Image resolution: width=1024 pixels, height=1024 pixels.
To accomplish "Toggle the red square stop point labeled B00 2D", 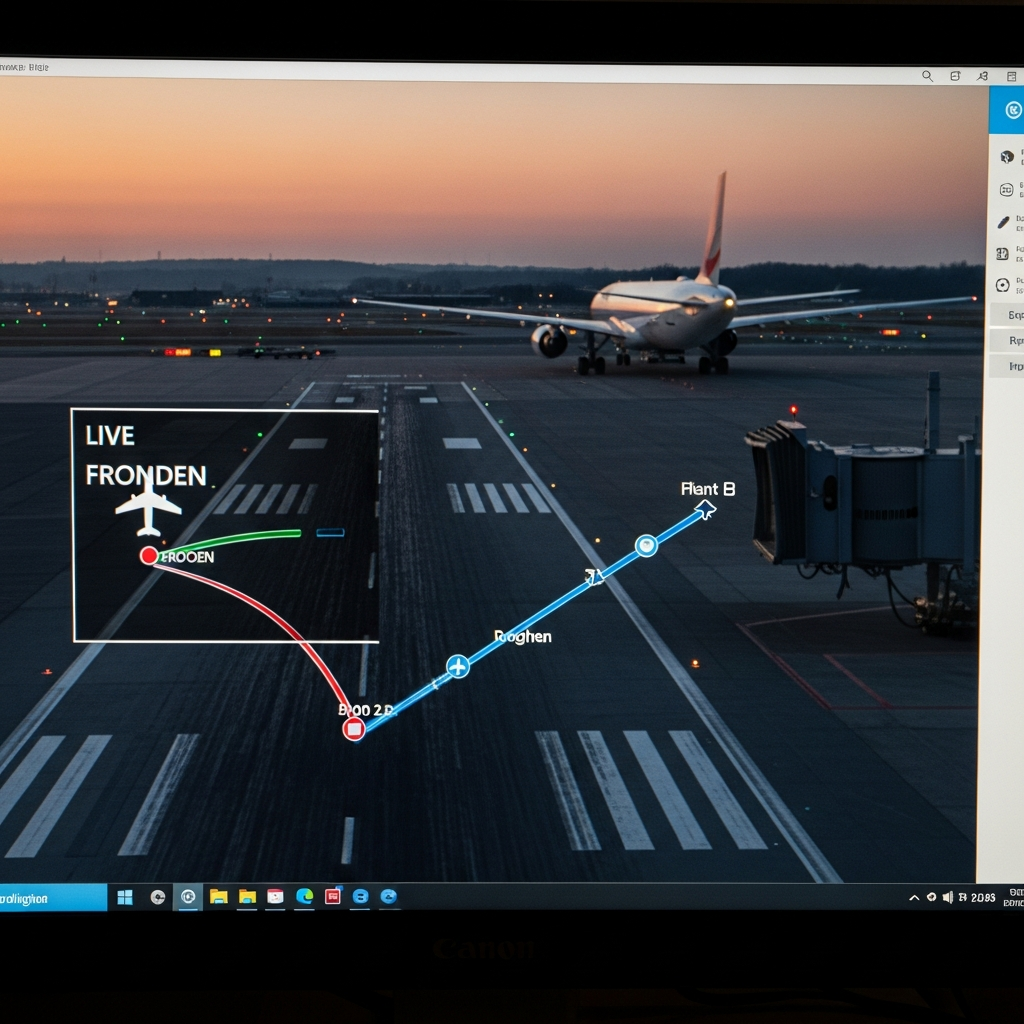I will point(354,729).
